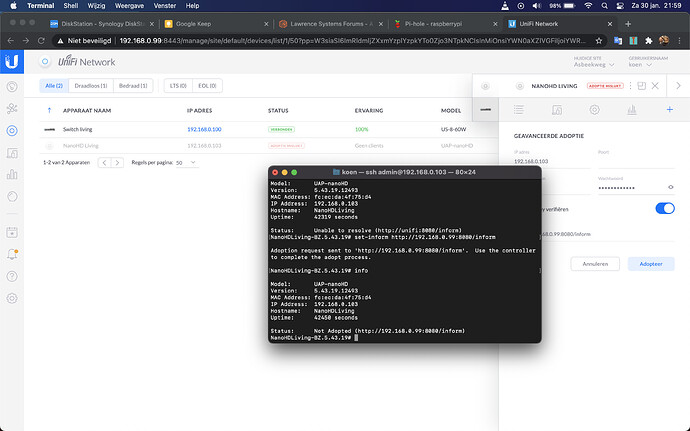690x431 pixels.
Task: Open the Events calendar icon in the sidebar
Action: coord(12,232)
